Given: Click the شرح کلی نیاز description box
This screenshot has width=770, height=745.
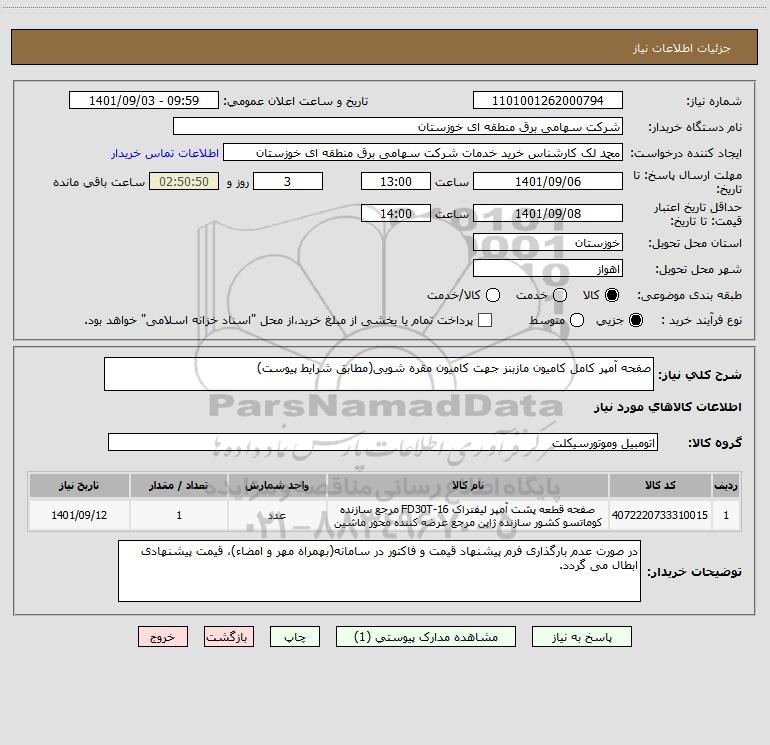Looking at the screenshot, I should coord(379,374).
